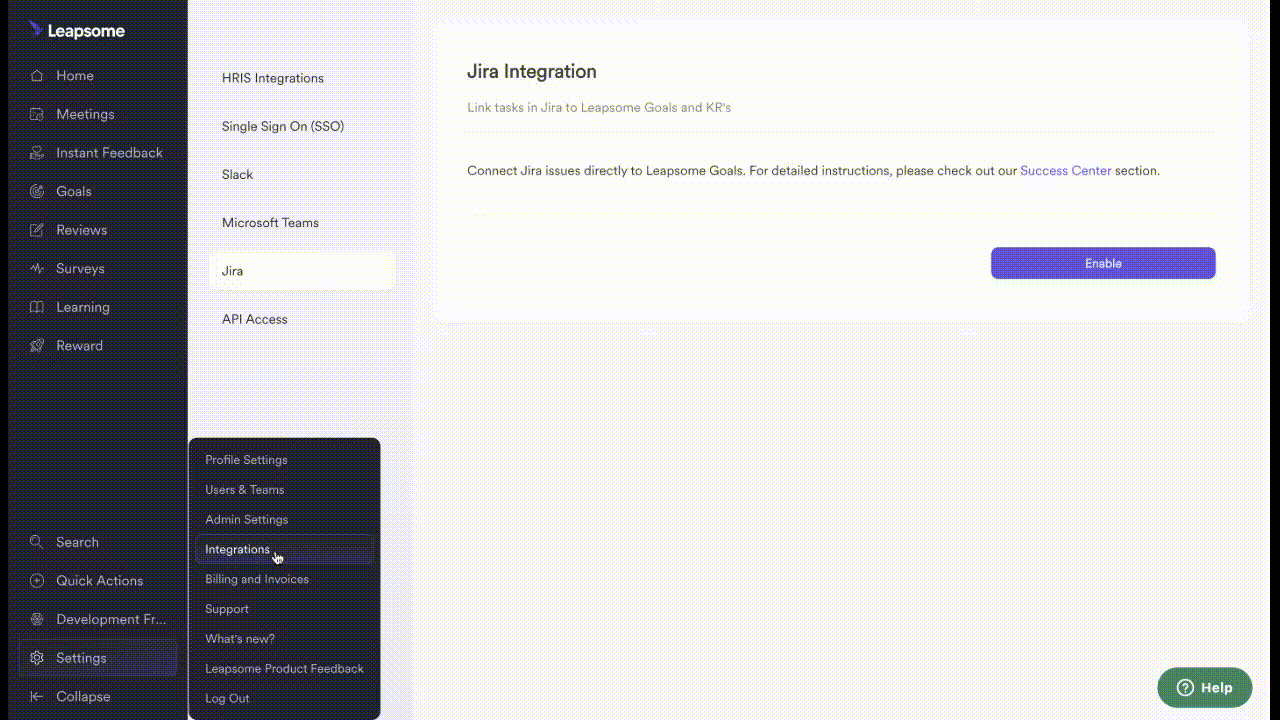Image resolution: width=1280 pixels, height=720 pixels.
Task: Click the Help button
Action: click(x=1204, y=687)
